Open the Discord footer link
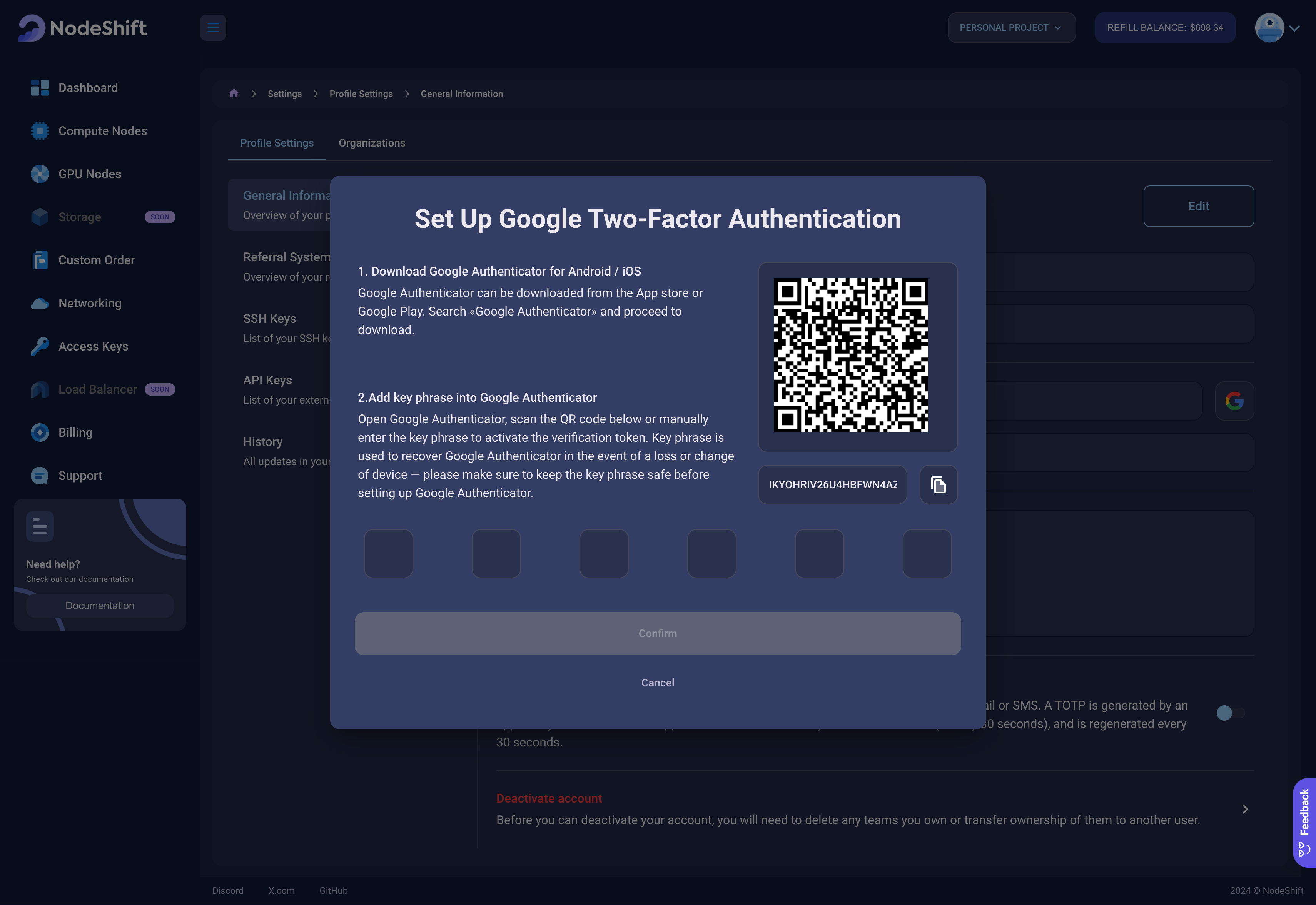 coord(228,891)
